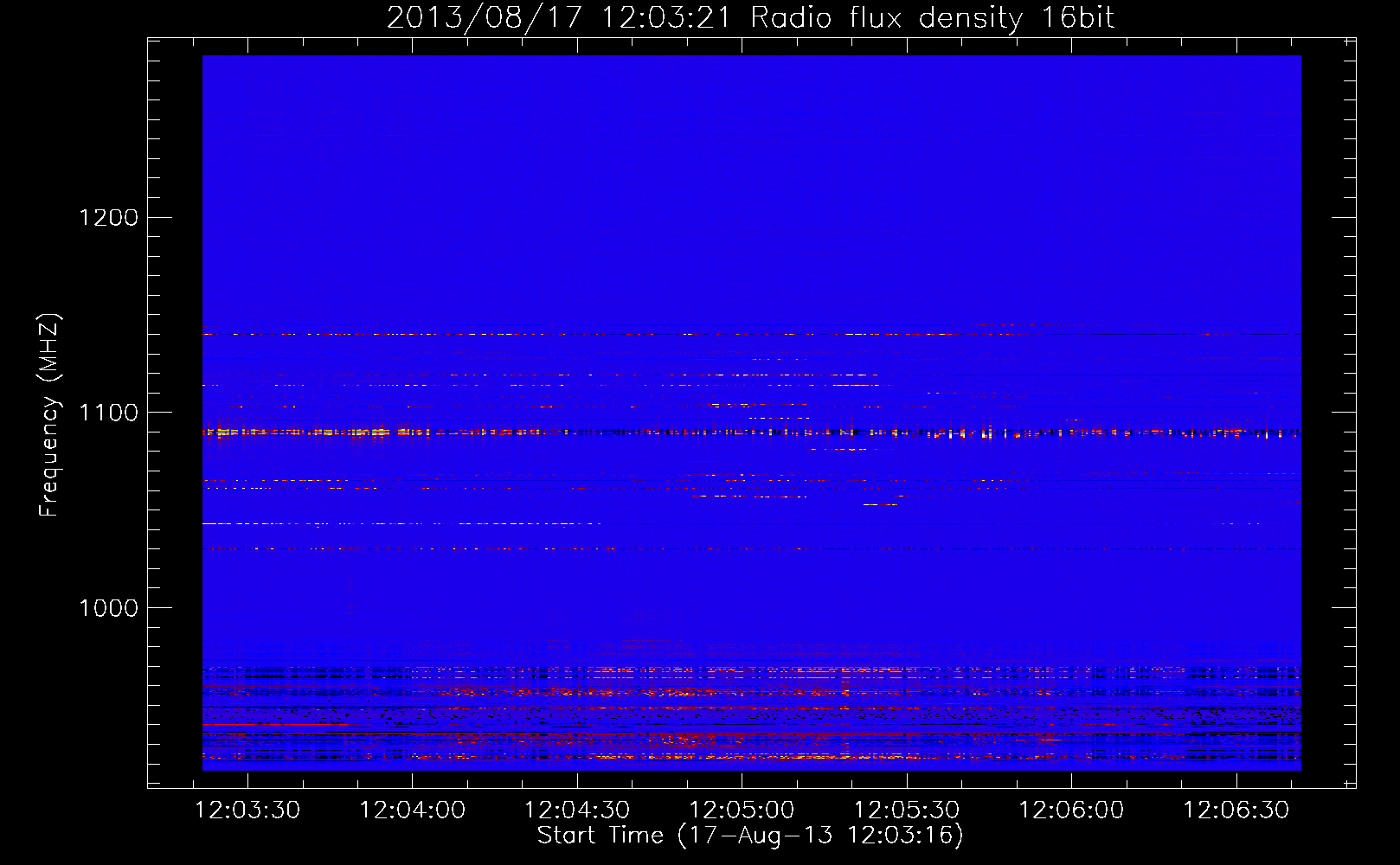This screenshot has height=865, width=1400.
Task: Select the 1100 frequency tick label
Action: (109, 413)
